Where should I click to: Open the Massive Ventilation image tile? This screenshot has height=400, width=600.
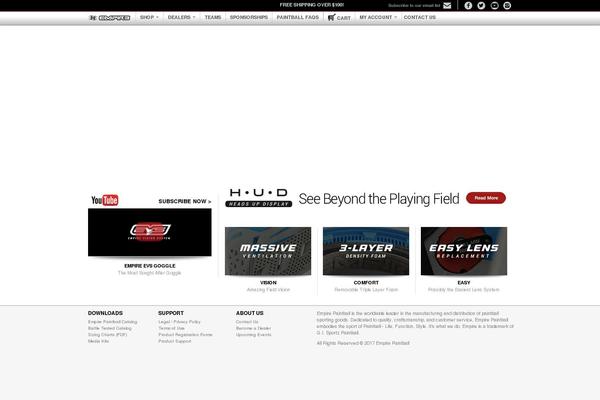[268, 251]
